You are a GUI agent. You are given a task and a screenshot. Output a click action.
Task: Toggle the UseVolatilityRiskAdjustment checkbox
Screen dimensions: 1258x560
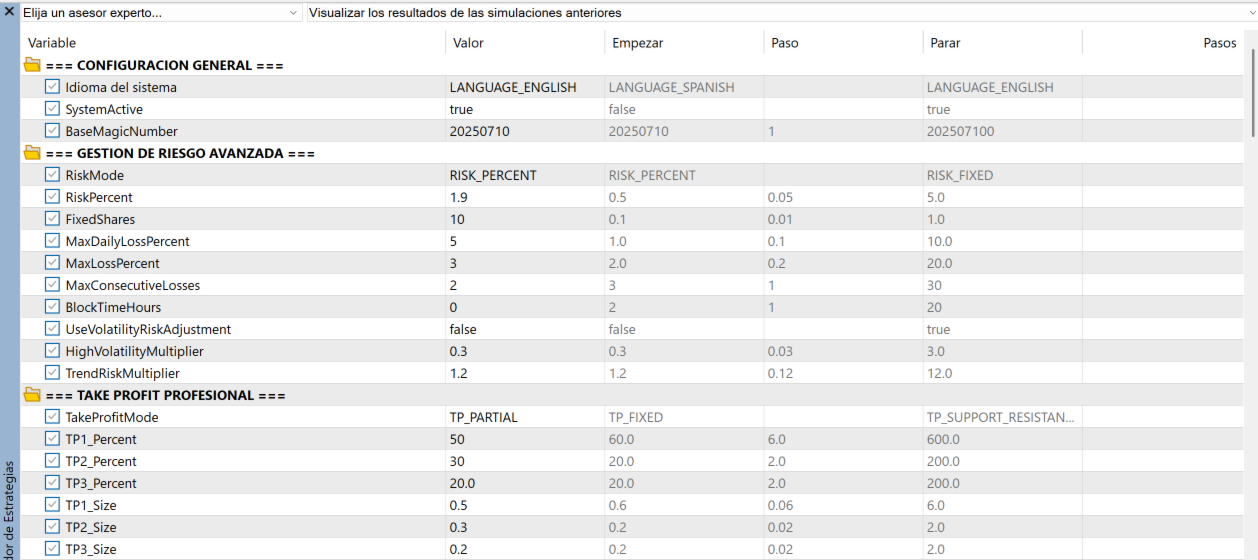[53, 330]
